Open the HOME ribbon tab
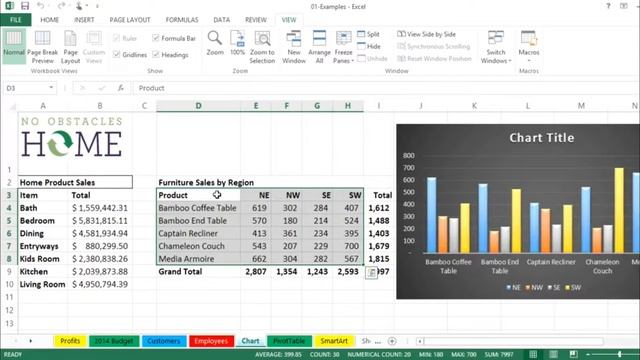This screenshot has height=360, width=640. click(x=49, y=20)
